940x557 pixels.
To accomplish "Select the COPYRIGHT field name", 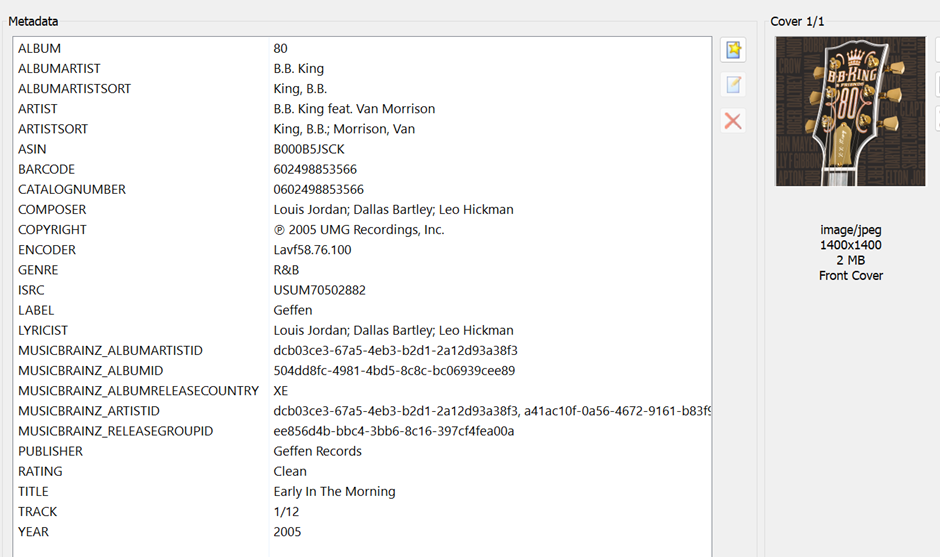I will click(52, 230).
